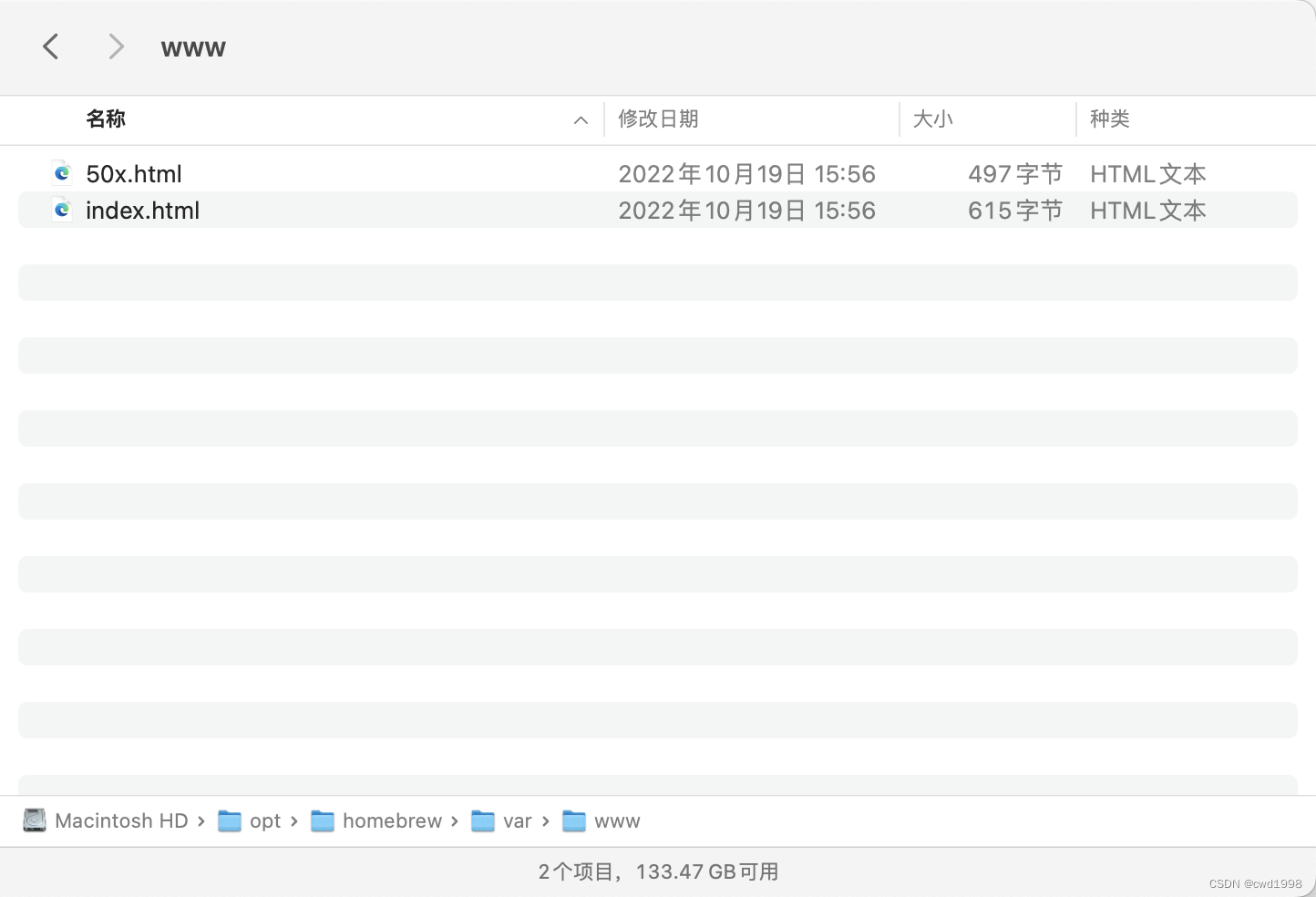Sort by 名称 column header

click(x=106, y=119)
